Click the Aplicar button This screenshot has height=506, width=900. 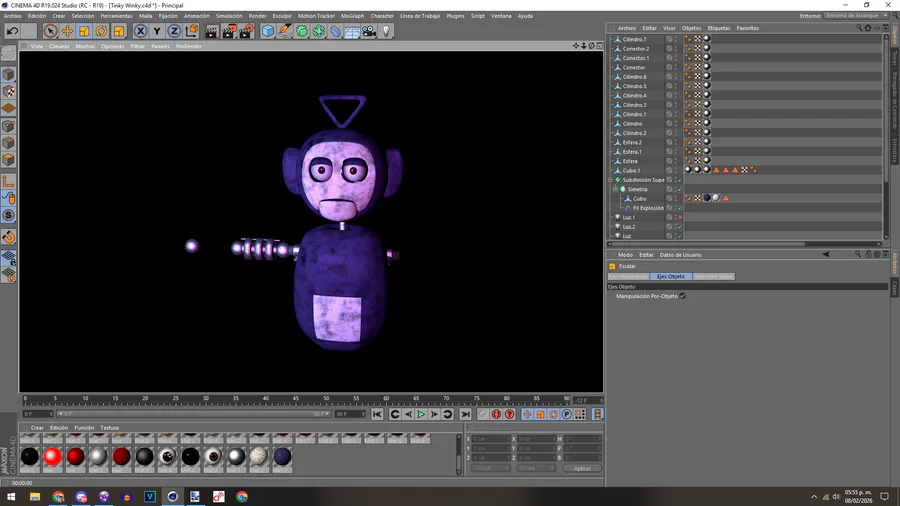coord(582,468)
